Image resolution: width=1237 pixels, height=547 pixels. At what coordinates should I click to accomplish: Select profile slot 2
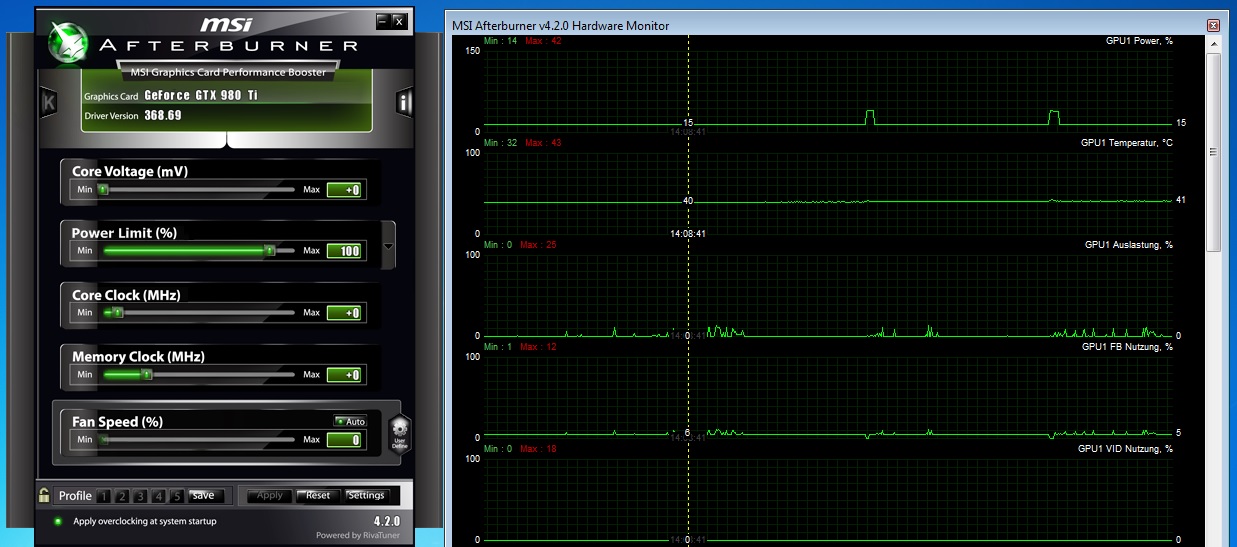(x=123, y=496)
